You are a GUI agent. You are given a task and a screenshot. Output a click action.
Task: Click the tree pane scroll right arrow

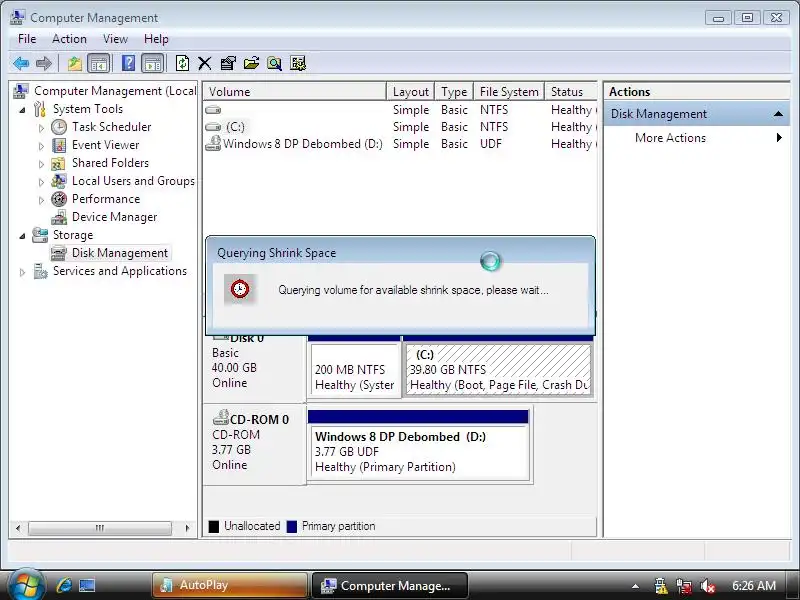click(187, 528)
